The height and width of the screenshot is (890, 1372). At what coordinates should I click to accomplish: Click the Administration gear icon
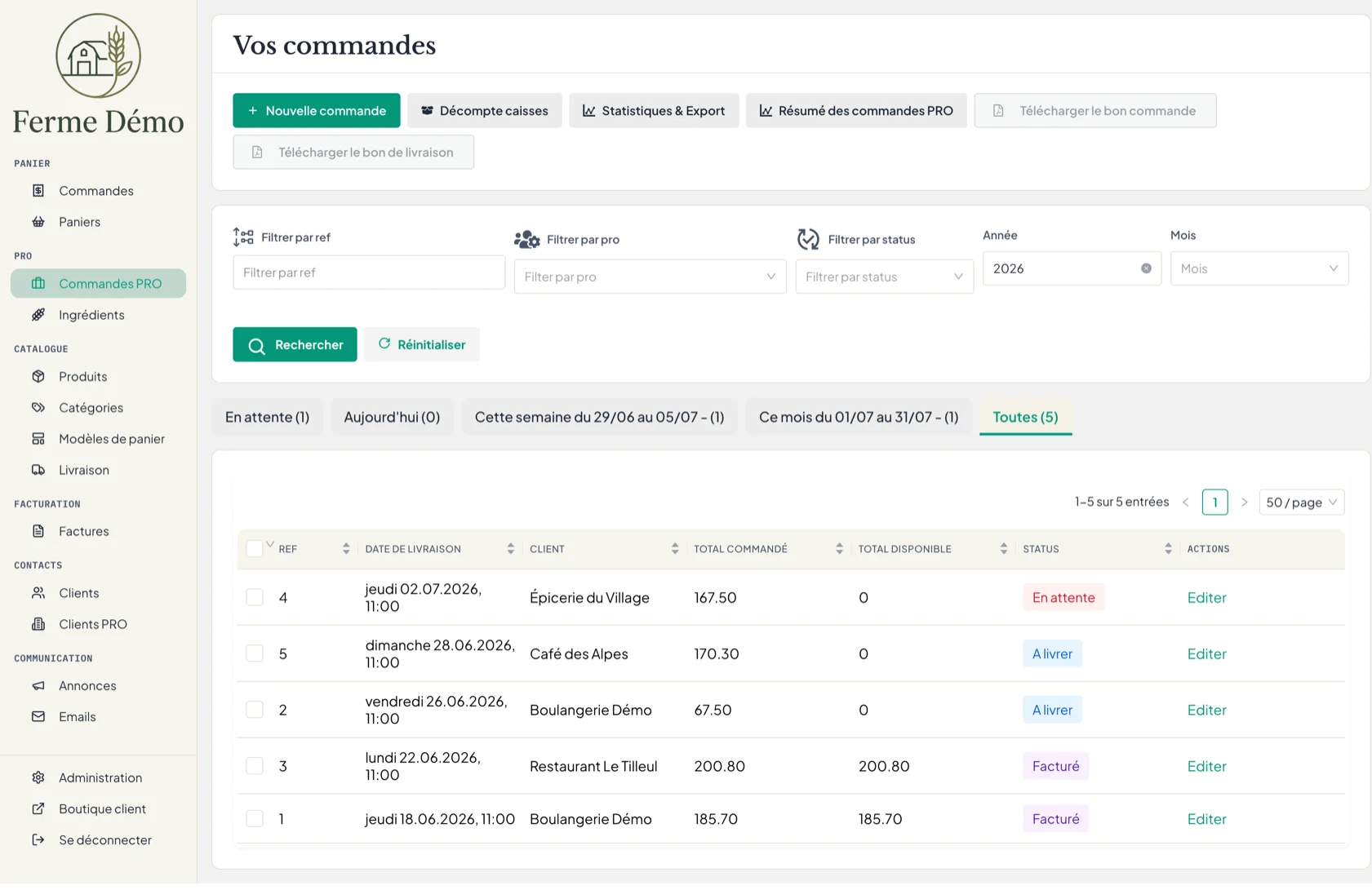pyautogui.click(x=38, y=777)
